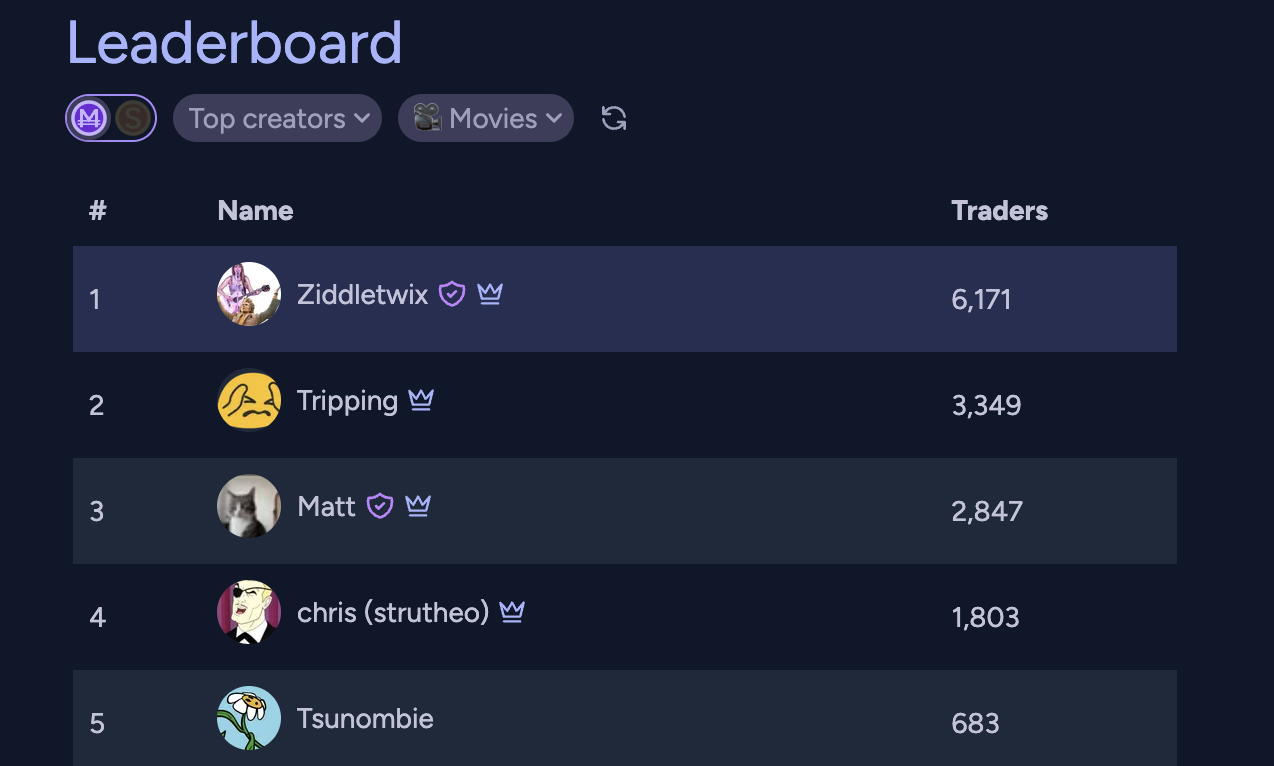Open the chris (strutheo) profile link
Viewport: 1274px width, 766px height.
(x=393, y=612)
